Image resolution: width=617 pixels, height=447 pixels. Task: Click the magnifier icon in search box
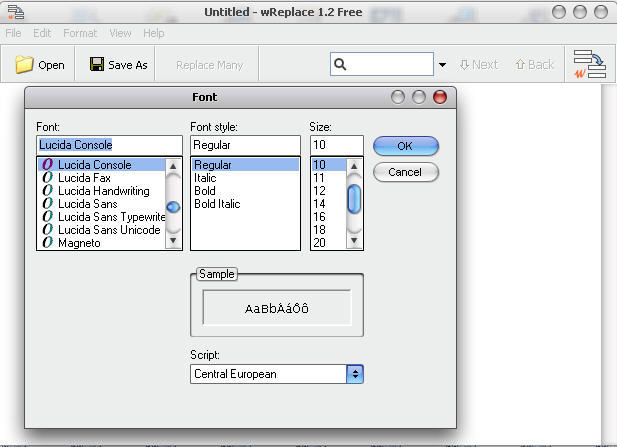click(x=340, y=64)
